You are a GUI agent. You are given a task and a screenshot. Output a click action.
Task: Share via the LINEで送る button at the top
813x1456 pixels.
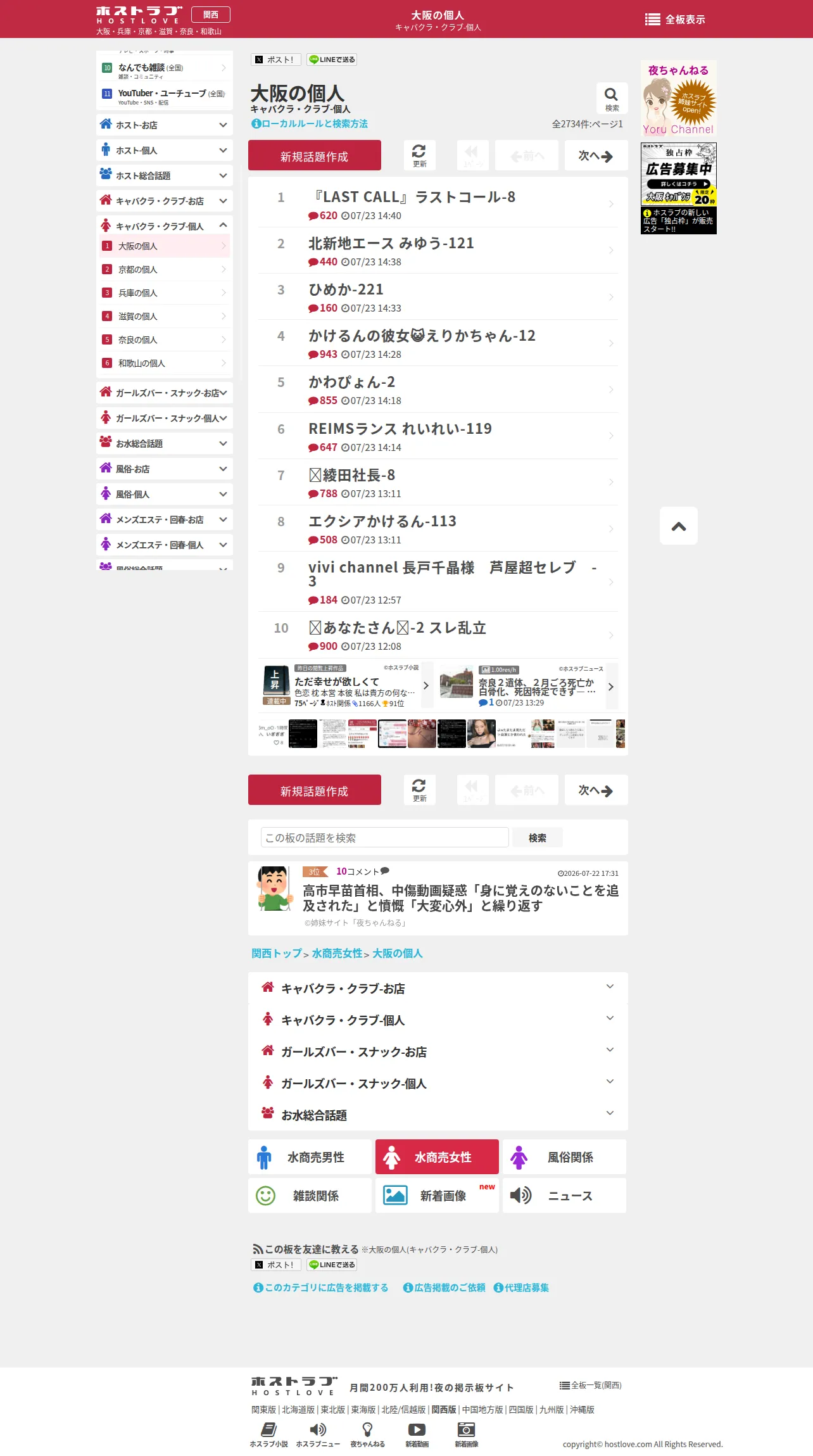(332, 60)
